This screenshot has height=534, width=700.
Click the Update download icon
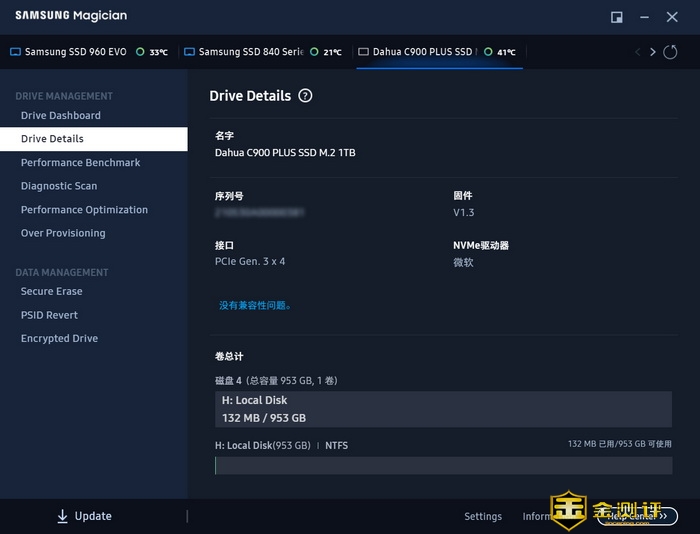point(62,516)
